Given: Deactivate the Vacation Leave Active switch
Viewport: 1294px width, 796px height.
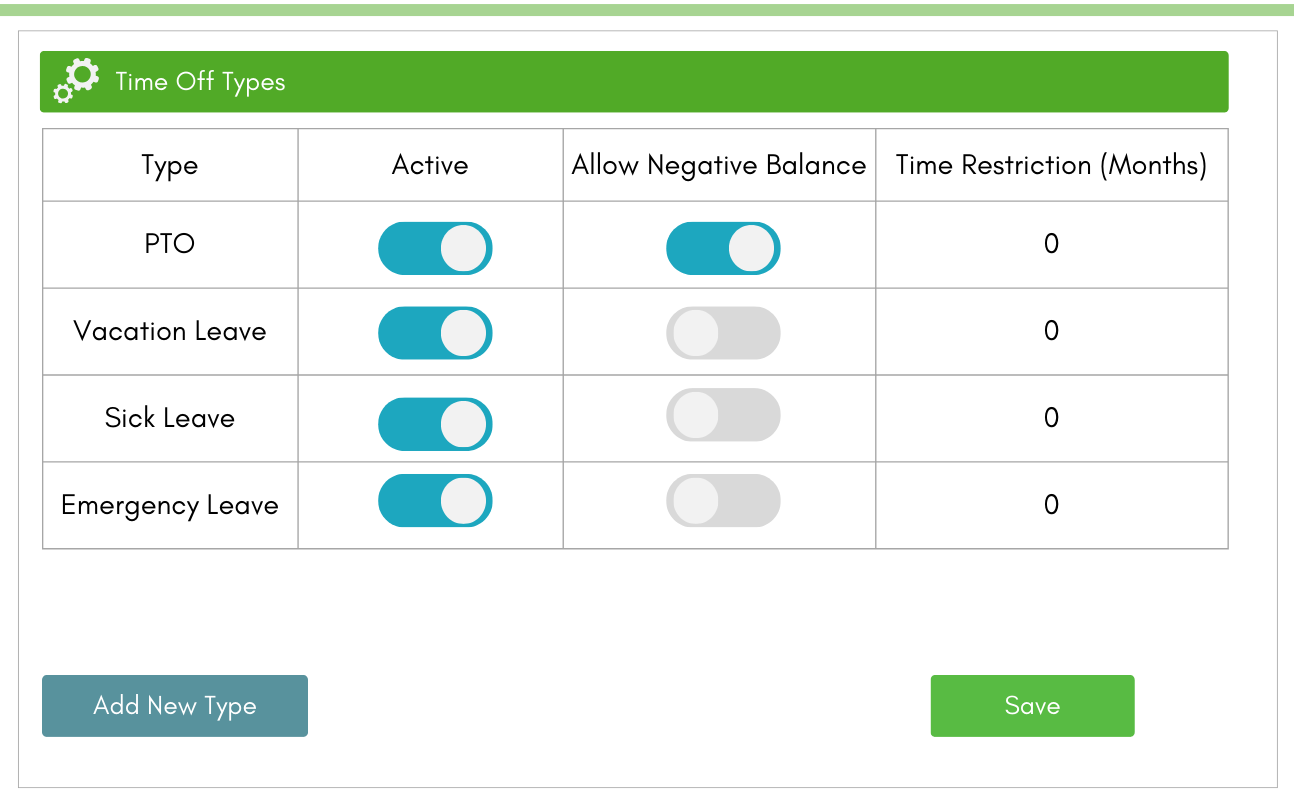Looking at the screenshot, I should [x=435, y=333].
